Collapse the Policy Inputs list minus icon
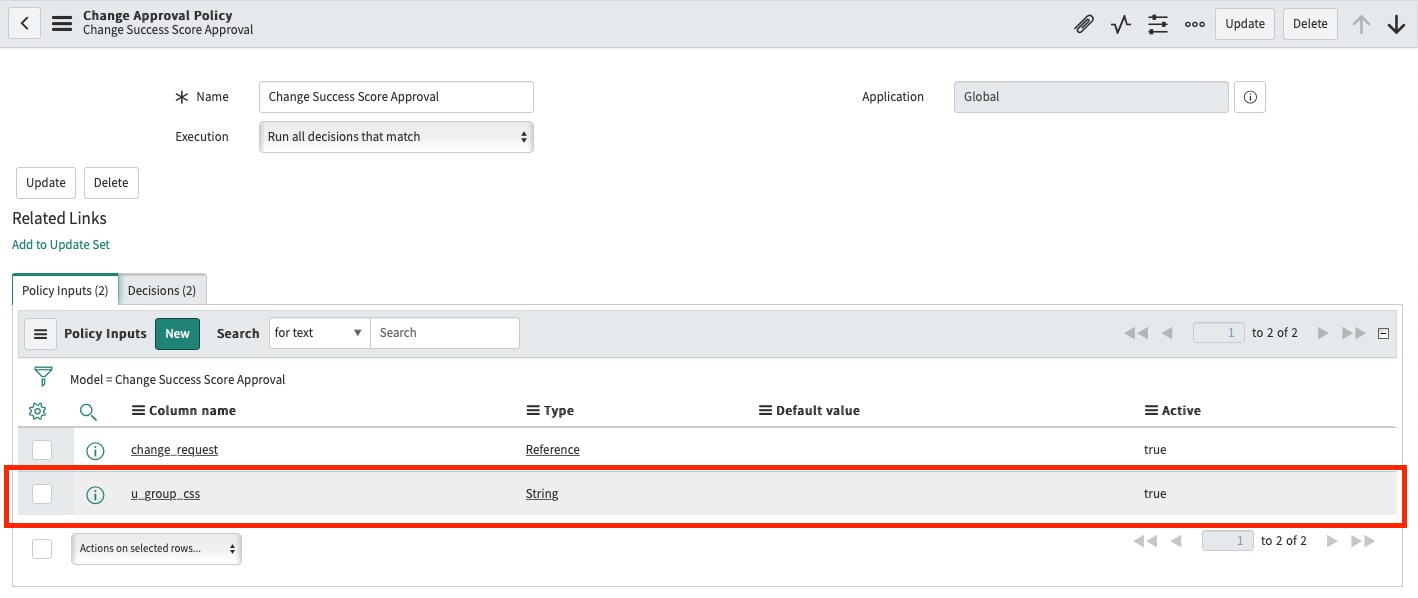The width and height of the screenshot is (1418, 598). [x=1384, y=333]
